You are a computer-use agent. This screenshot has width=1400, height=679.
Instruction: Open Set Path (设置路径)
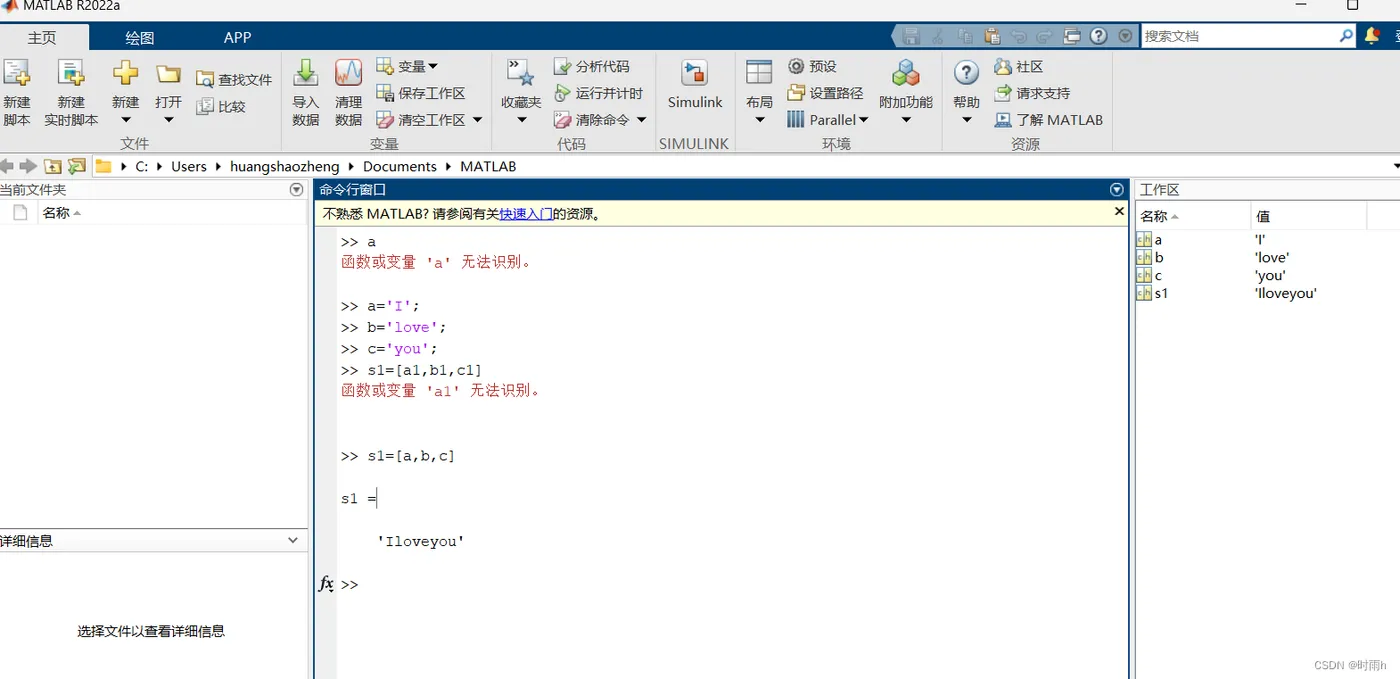[825, 93]
